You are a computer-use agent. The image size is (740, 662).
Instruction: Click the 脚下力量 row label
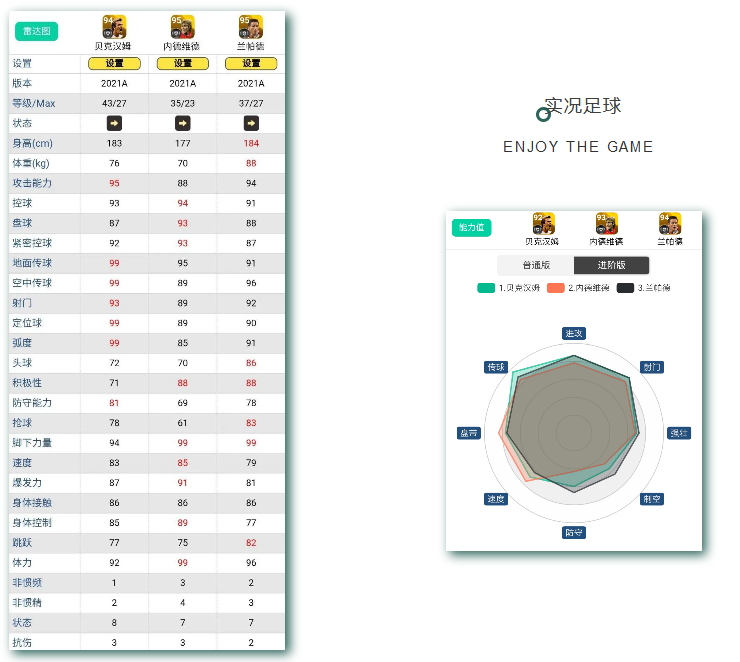[32, 443]
